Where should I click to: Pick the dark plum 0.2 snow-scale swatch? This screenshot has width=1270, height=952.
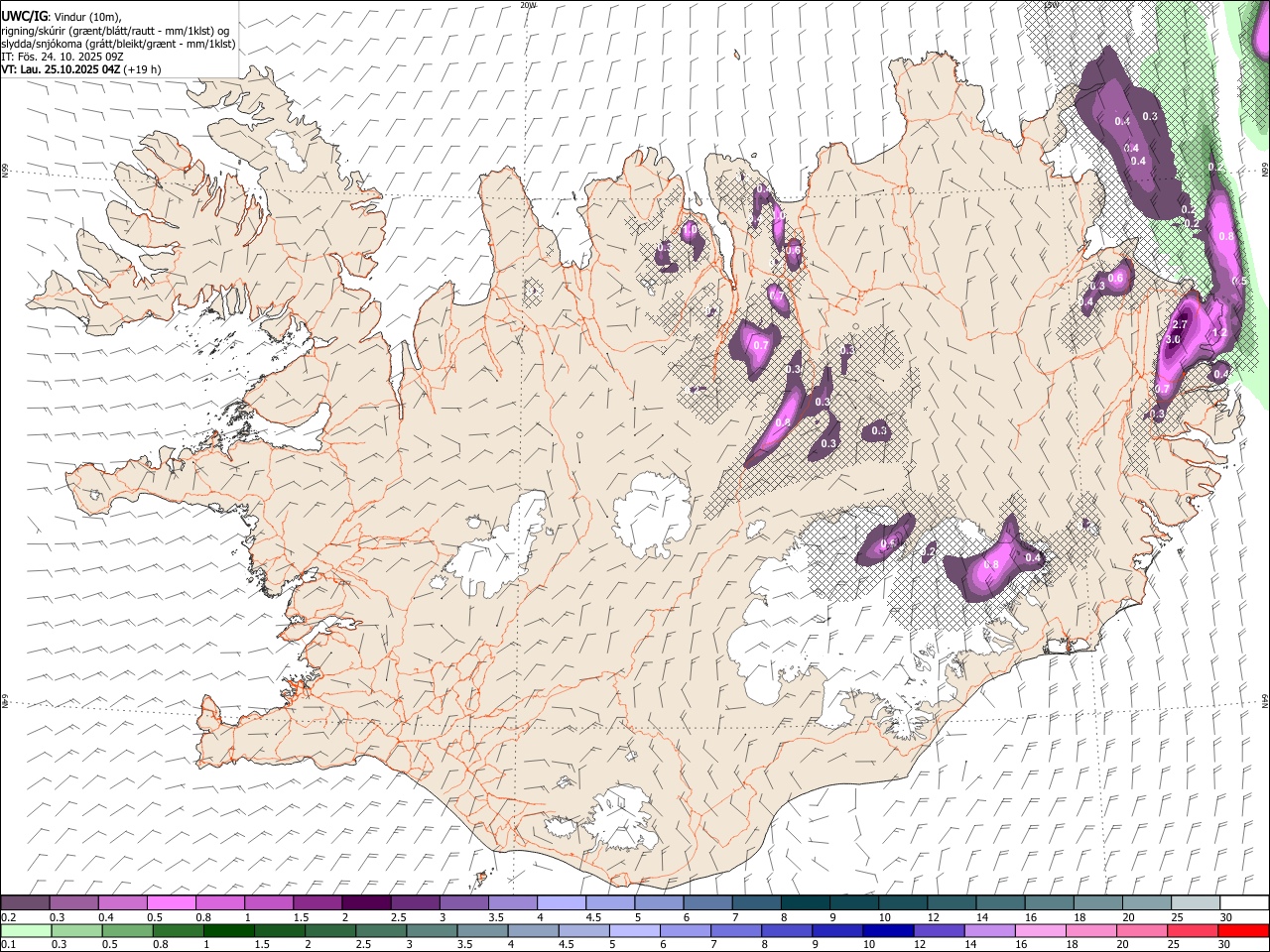[25, 902]
